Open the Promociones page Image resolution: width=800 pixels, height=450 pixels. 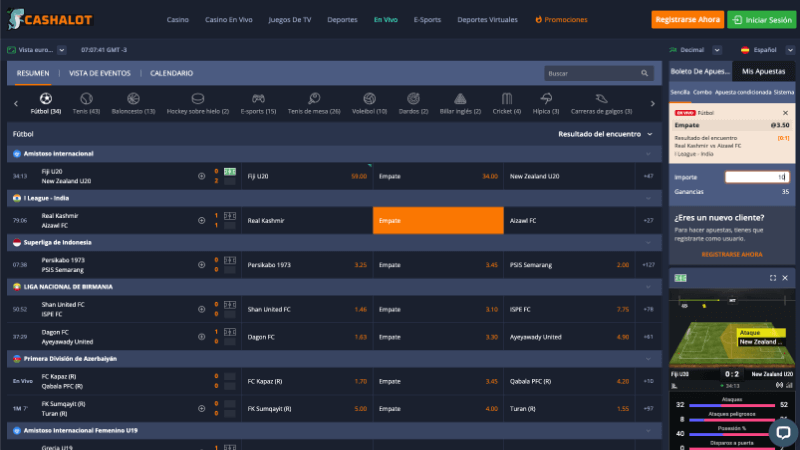tap(561, 20)
